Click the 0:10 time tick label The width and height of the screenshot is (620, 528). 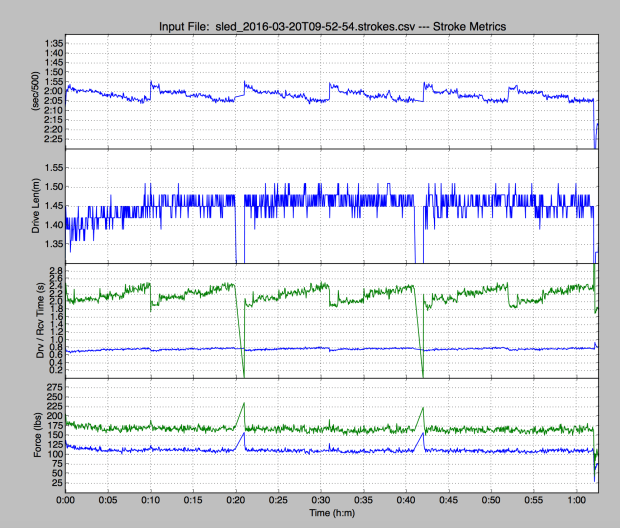(x=151, y=497)
